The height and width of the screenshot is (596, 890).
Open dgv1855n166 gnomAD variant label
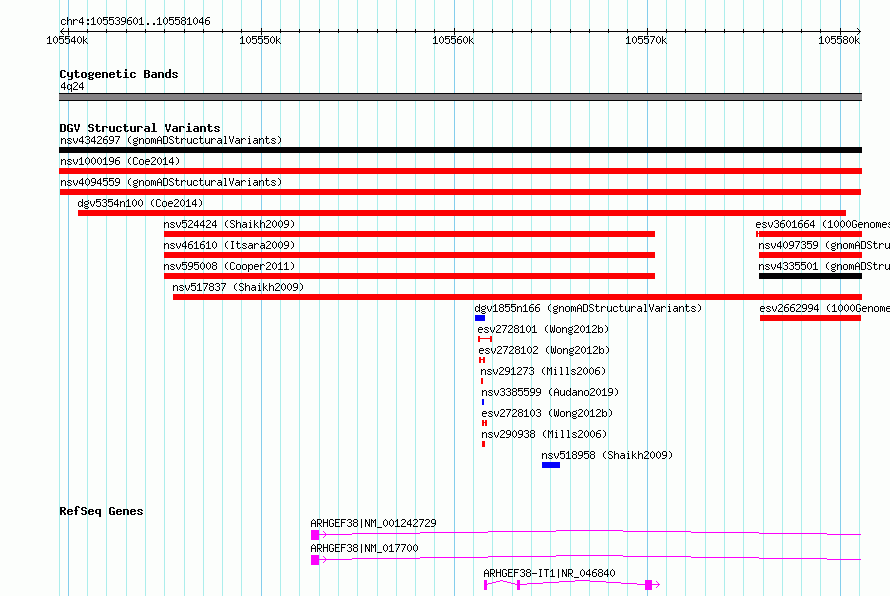coord(588,308)
